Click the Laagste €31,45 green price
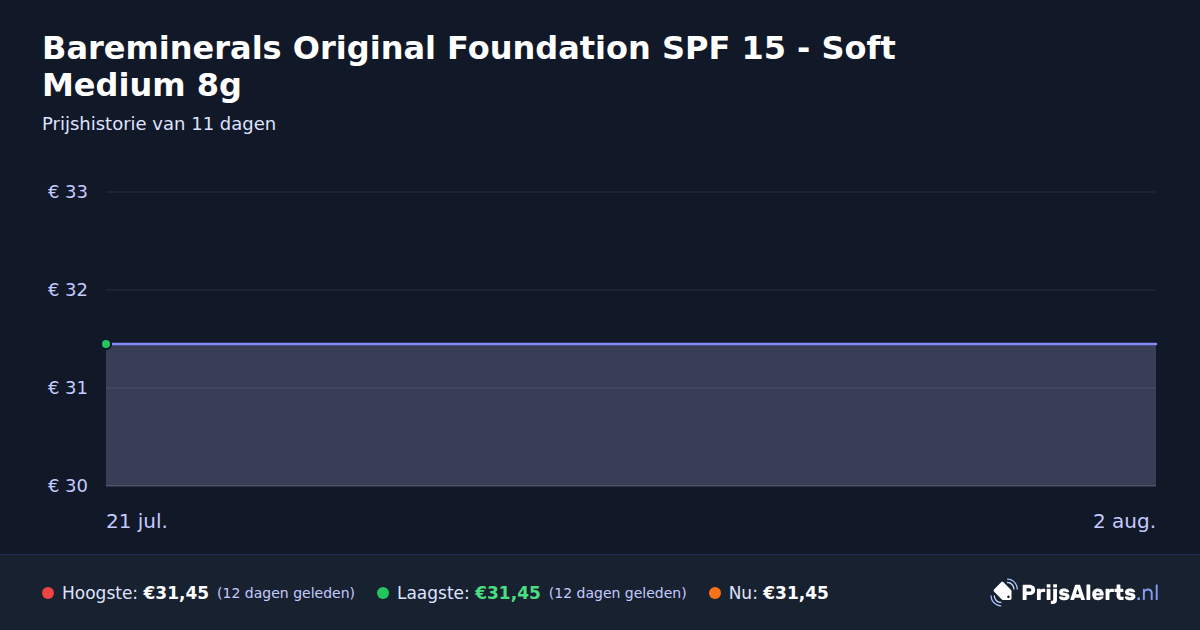The height and width of the screenshot is (630, 1200). click(x=508, y=593)
